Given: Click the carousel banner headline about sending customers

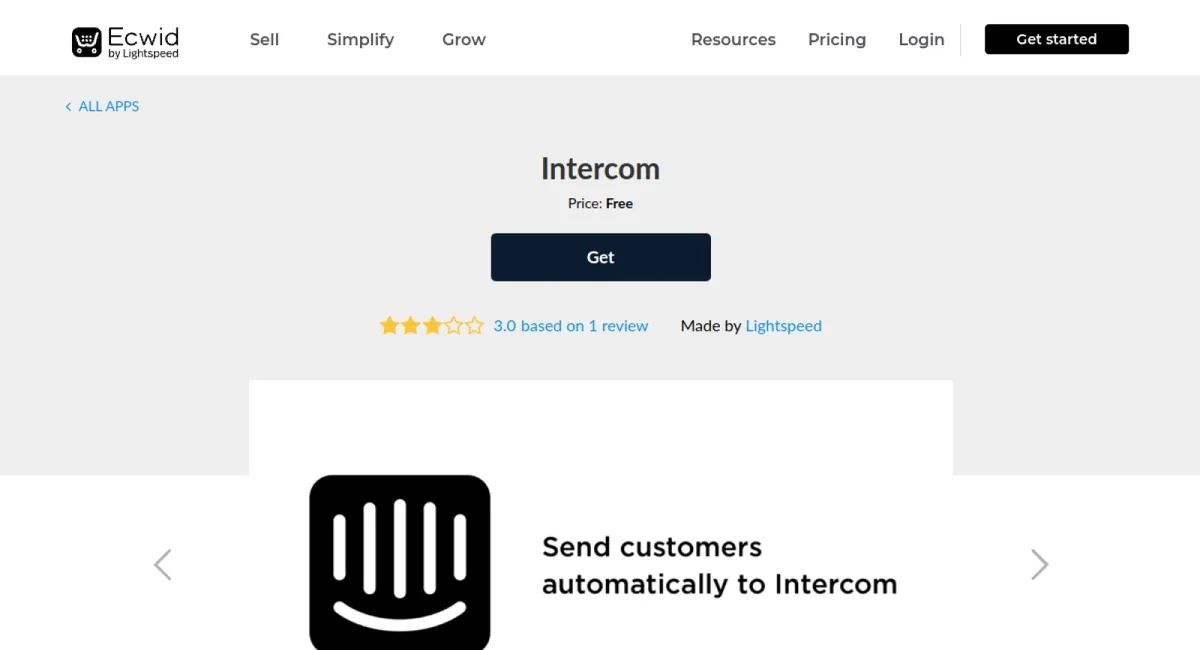Looking at the screenshot, I should (719, 565).
